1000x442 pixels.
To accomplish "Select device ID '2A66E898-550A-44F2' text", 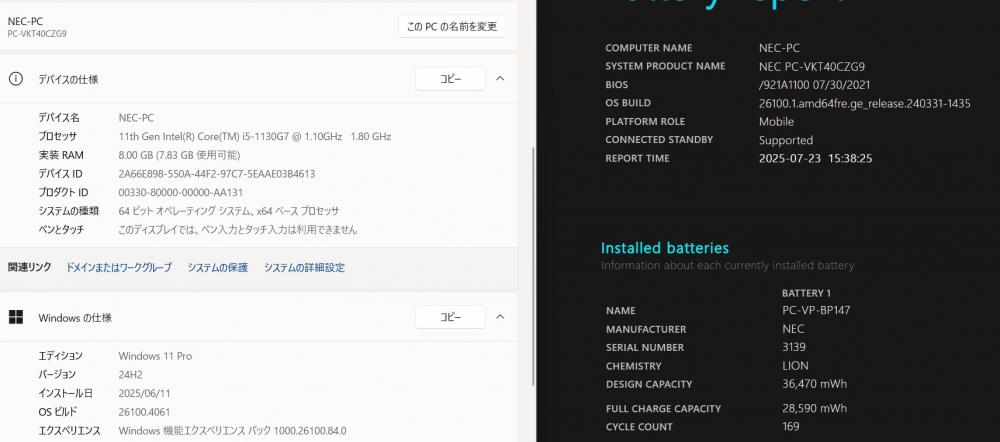I will point(167,173).
